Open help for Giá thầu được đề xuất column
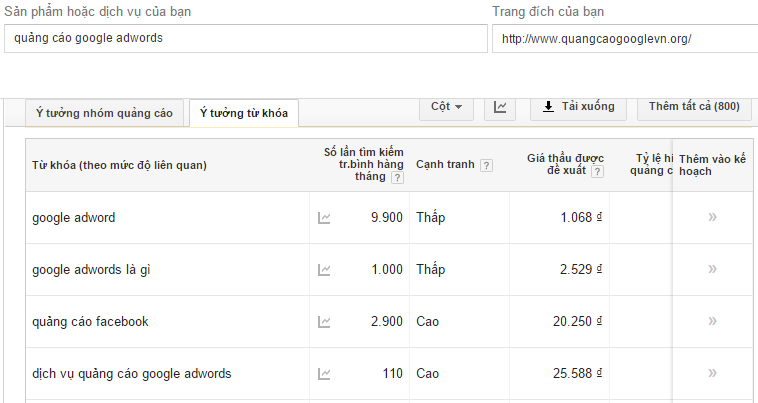 tap(598, 172)
